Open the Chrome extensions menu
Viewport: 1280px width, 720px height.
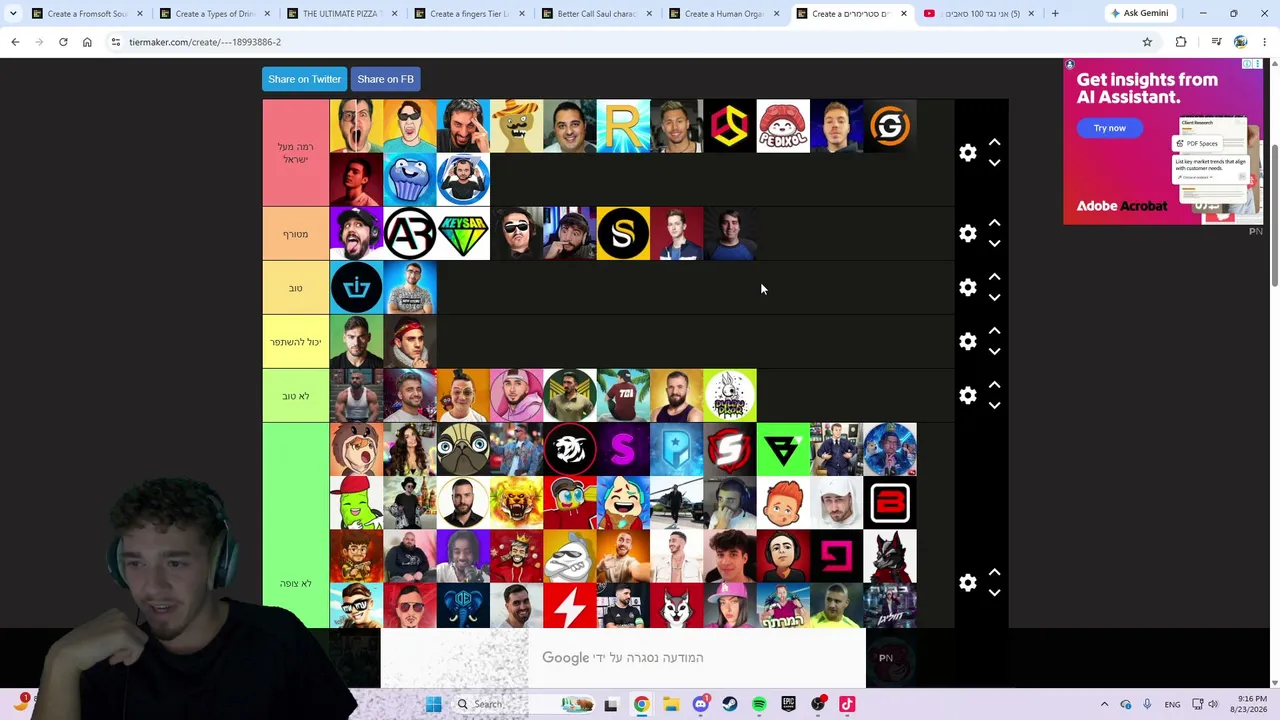(1181, 42)
